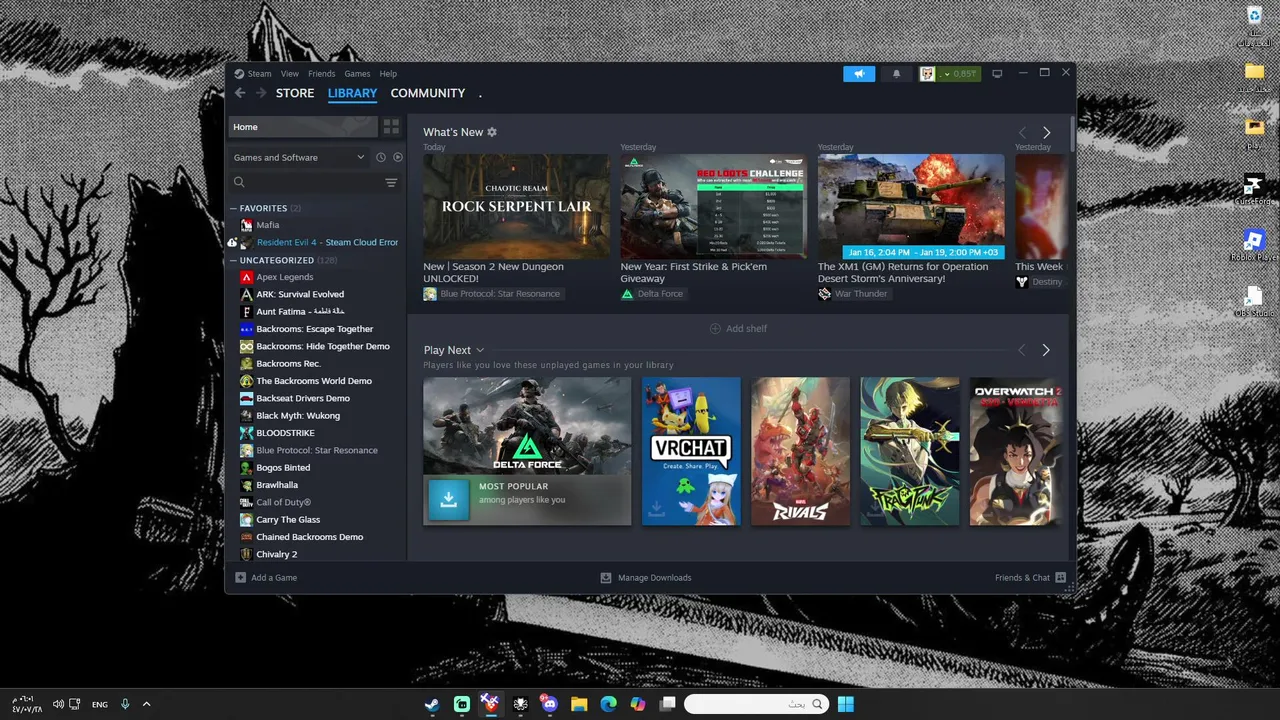Image resolution: width=1280 pixels, height=720 pixels.
Task: Select Backrooms: Escape Together
Action: 314,329
